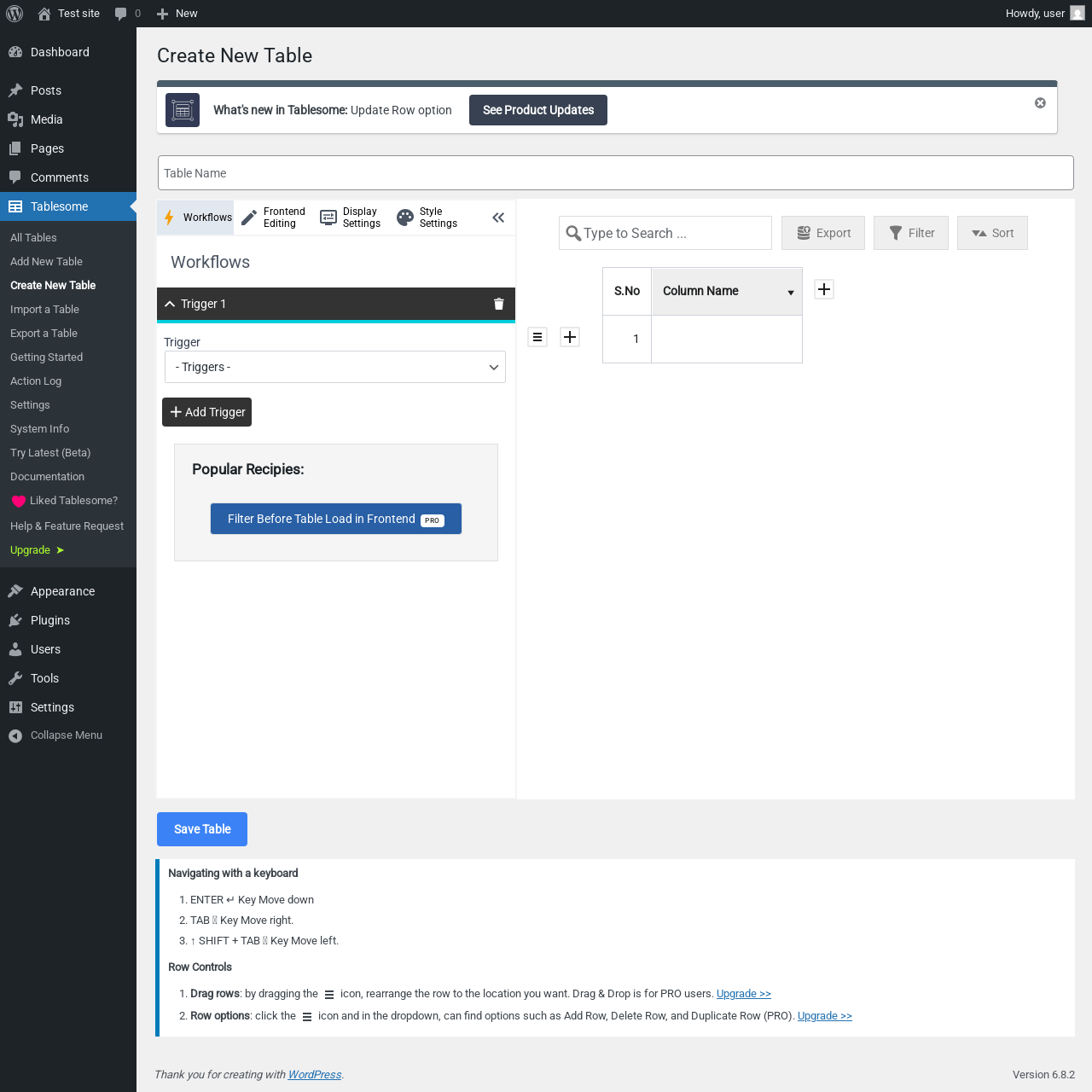Open the Posts menu
Viewport: 1092px width, 1092px height.
(68, 90)
